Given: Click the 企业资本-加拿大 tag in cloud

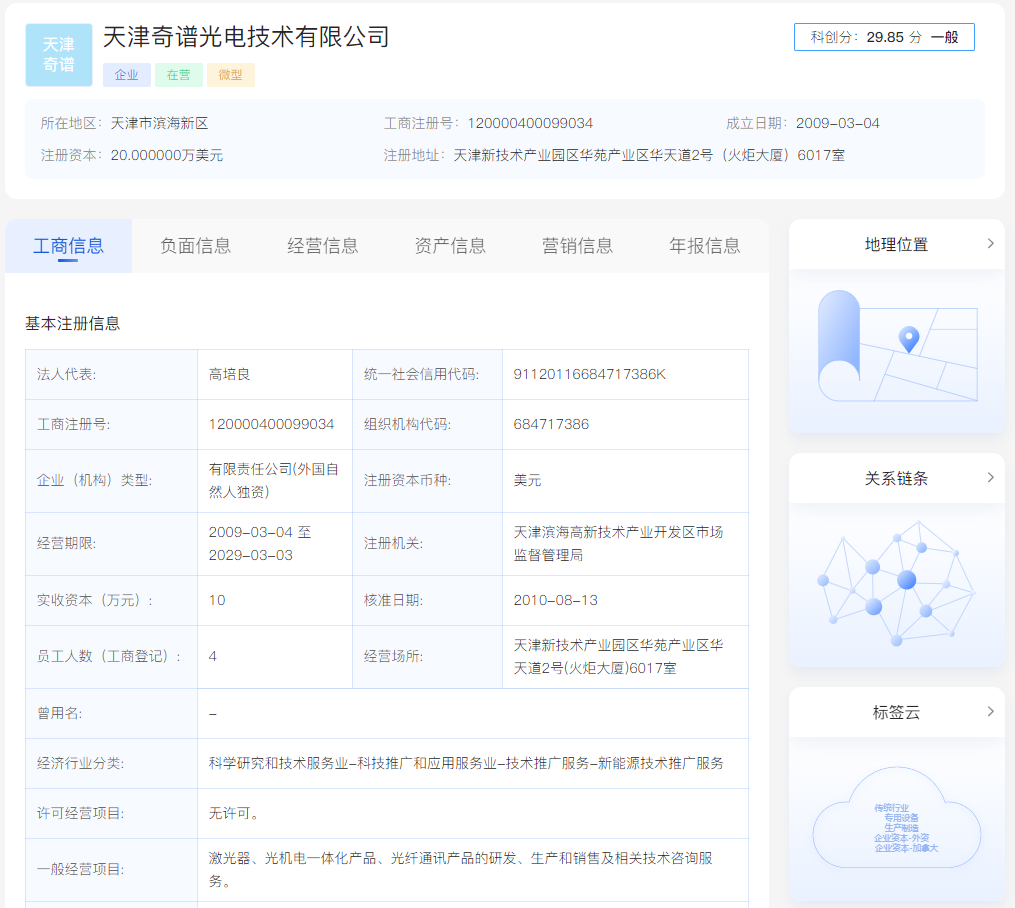Looking at the screenshot, I should click(x=906, y=848).
